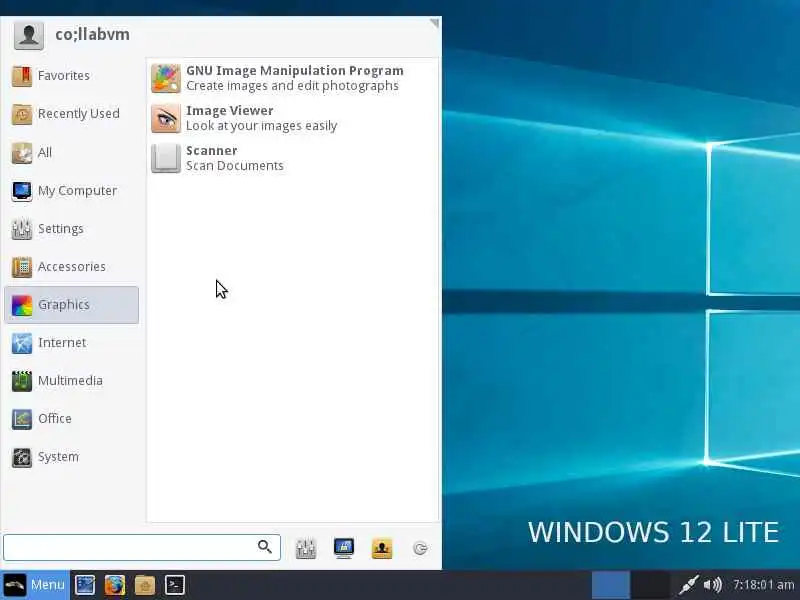The width and height of the screenshot is (800, 600).
Task: Click the clock showing 7:18:01 am
Action: (x=763, y=585)
